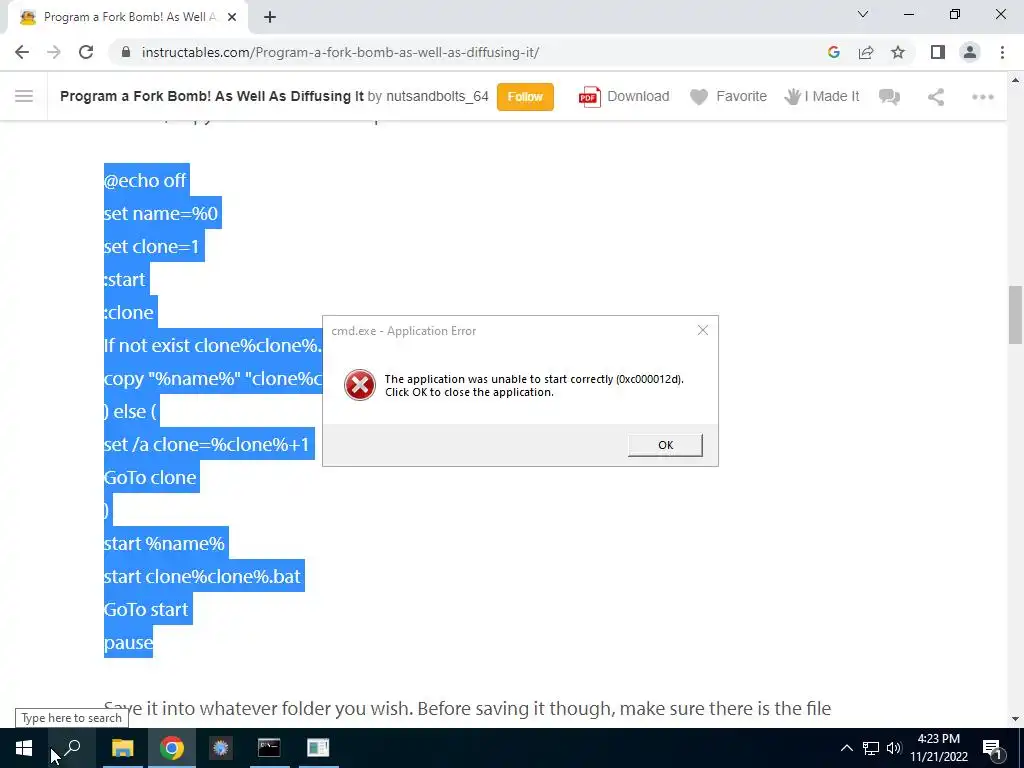Mark this Instructable as Favorite
The height and width of the screenshot is (768, 1024).
pos(728,97)
